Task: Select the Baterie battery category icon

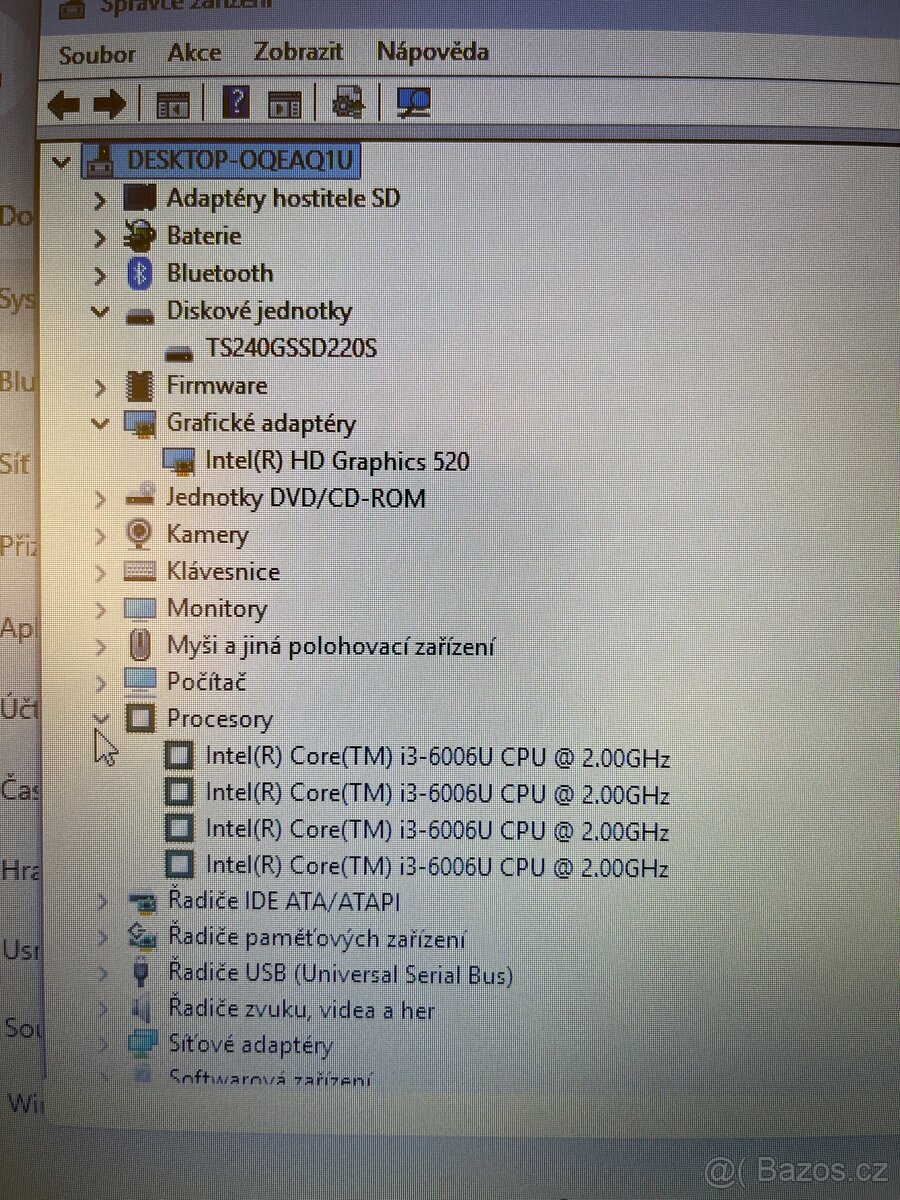Action: click(x=140, y=236)
